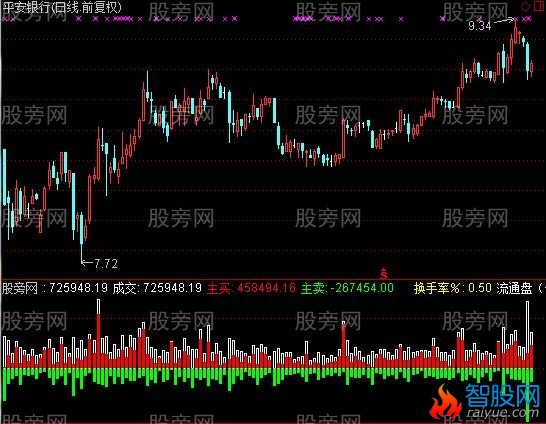The image size is (546, 424).
Task: Click the 主卖: -267454.00 readout
Action: (x=347, y=288)
